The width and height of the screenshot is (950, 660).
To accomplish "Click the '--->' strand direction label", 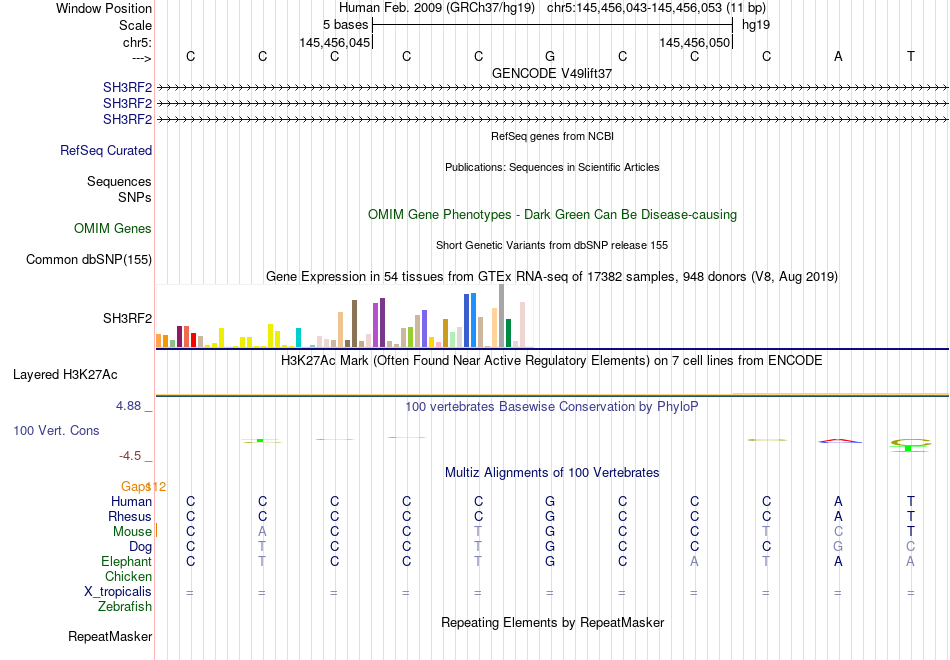I will (x=141, y=58).
